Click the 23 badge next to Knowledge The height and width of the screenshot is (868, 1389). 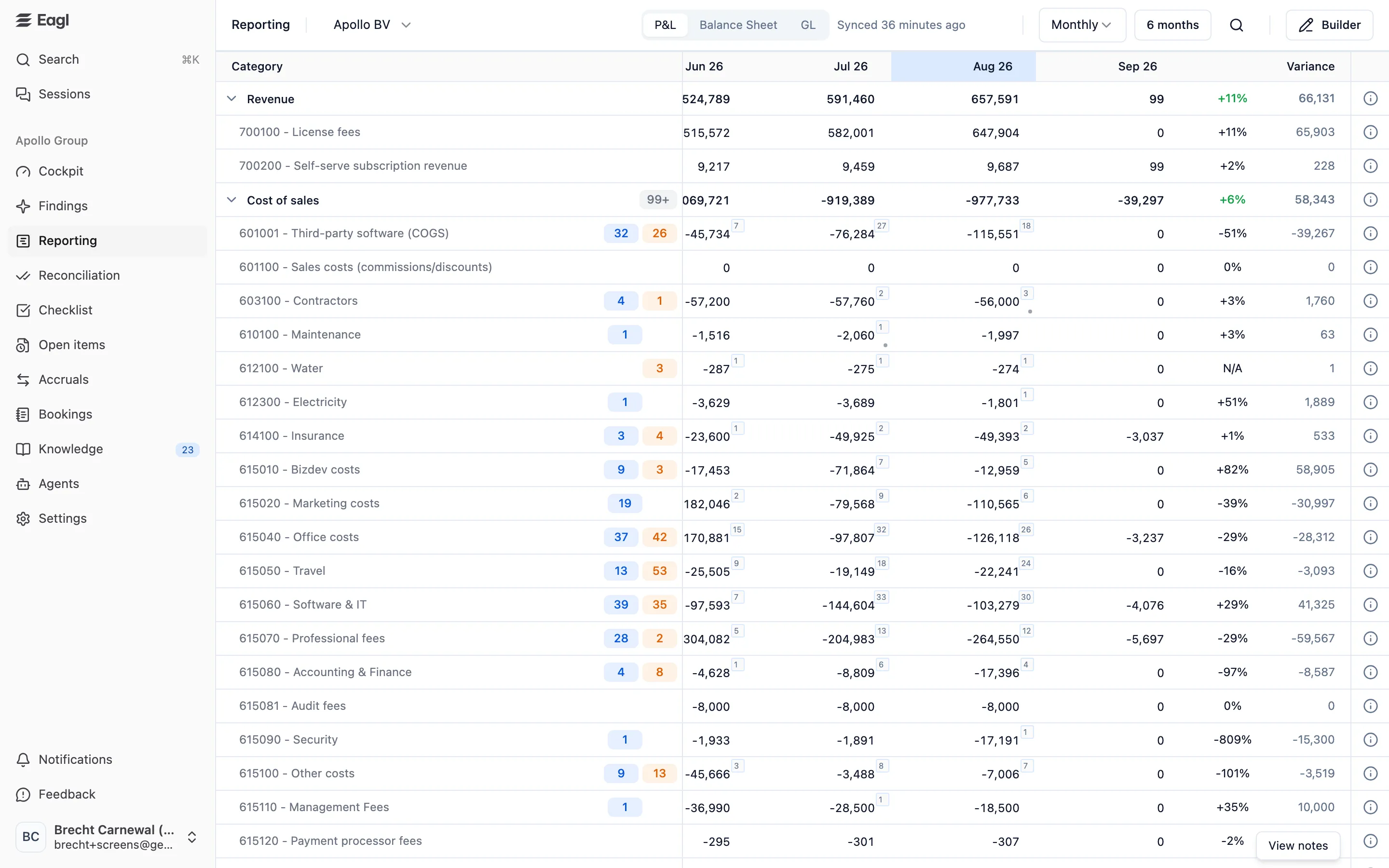tap(188, 450)
